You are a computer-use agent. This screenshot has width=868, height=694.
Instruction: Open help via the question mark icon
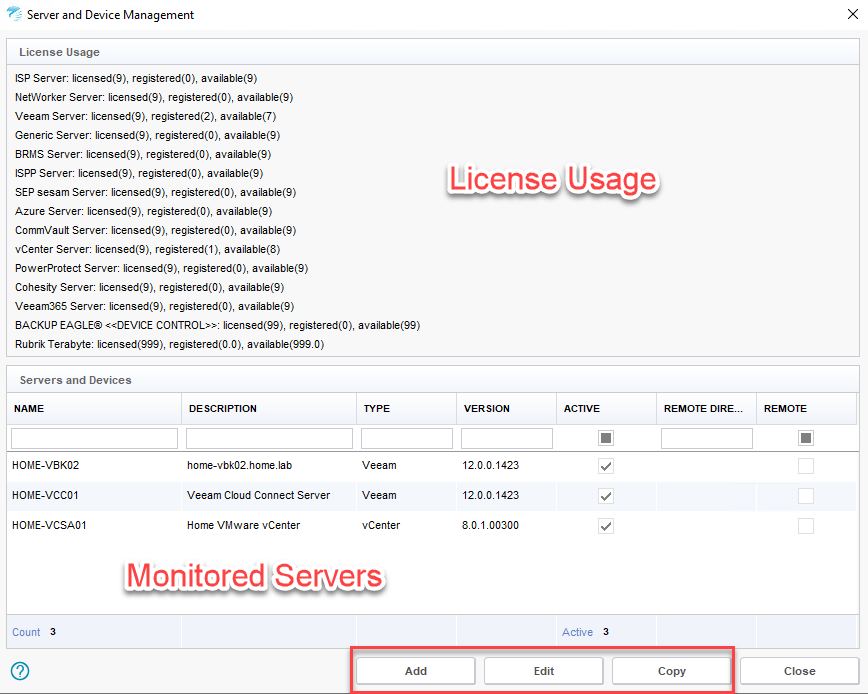pos(20,671)
